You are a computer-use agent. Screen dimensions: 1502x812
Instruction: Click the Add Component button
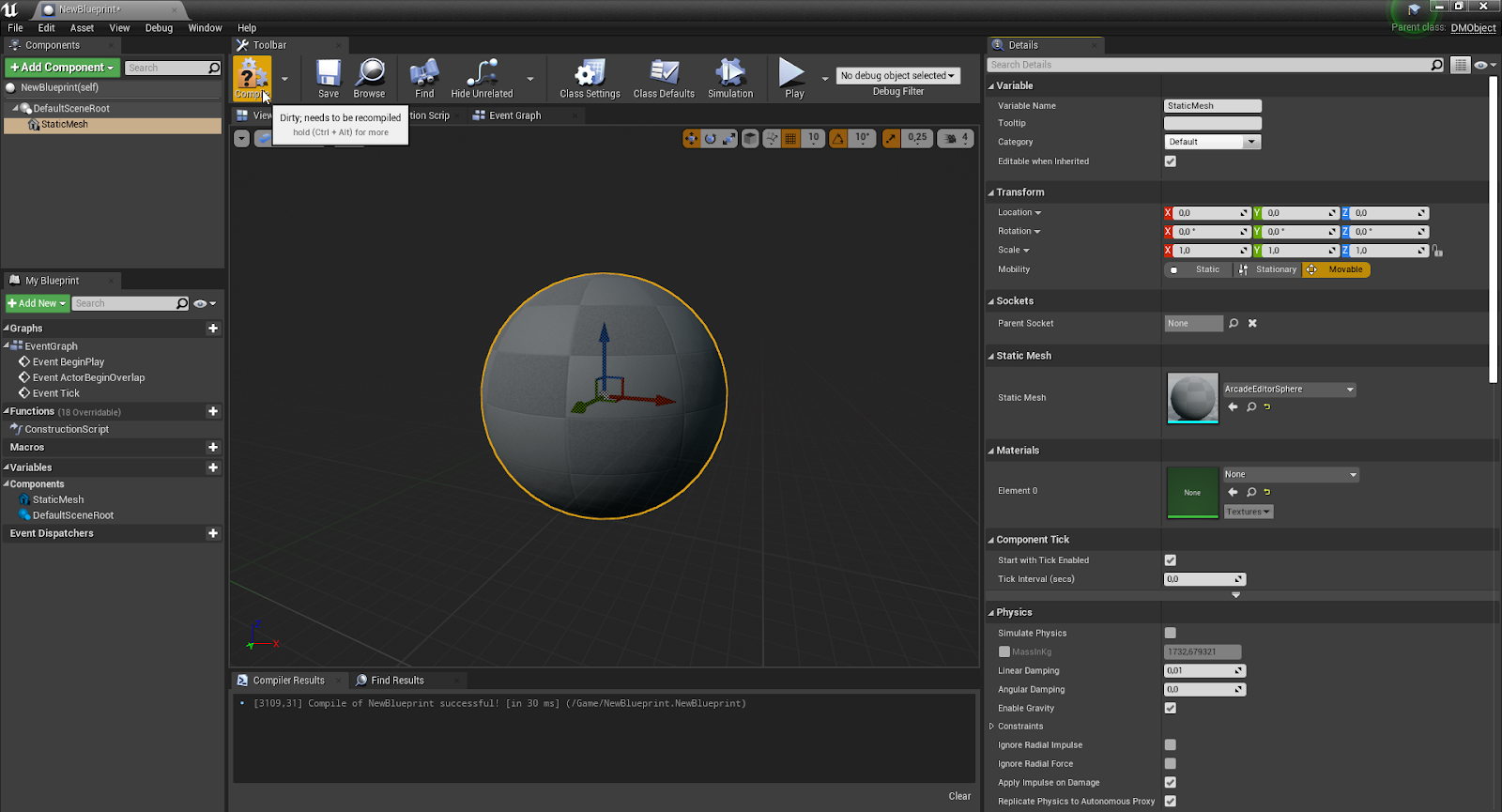[62, 68]
